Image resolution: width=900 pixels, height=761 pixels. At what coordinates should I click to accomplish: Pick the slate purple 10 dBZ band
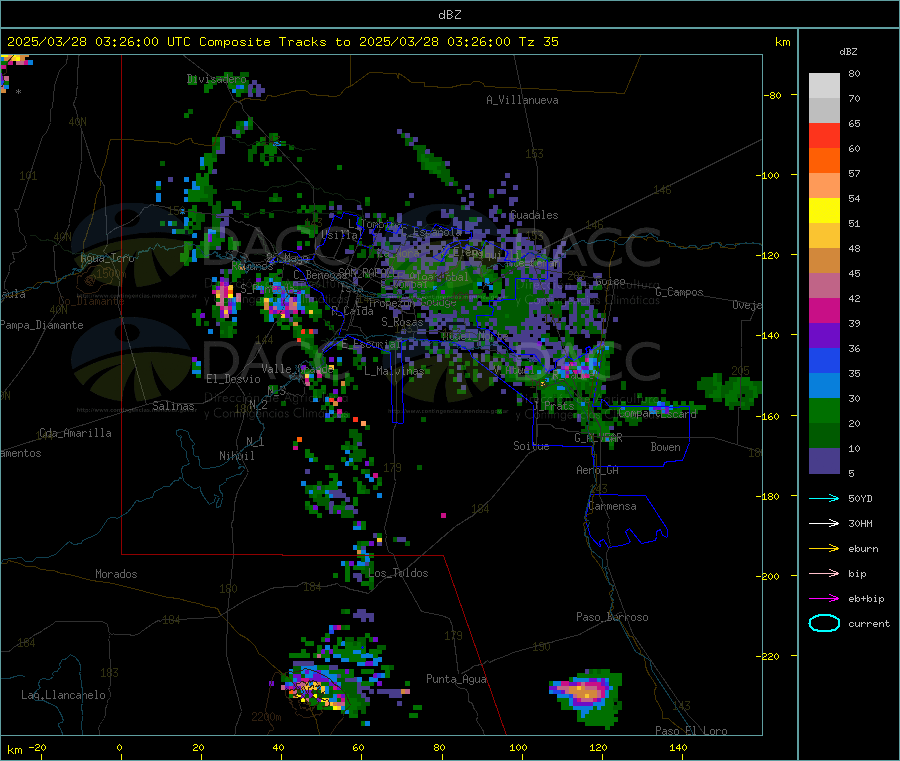pyautogui.click(x=824, y=461)
